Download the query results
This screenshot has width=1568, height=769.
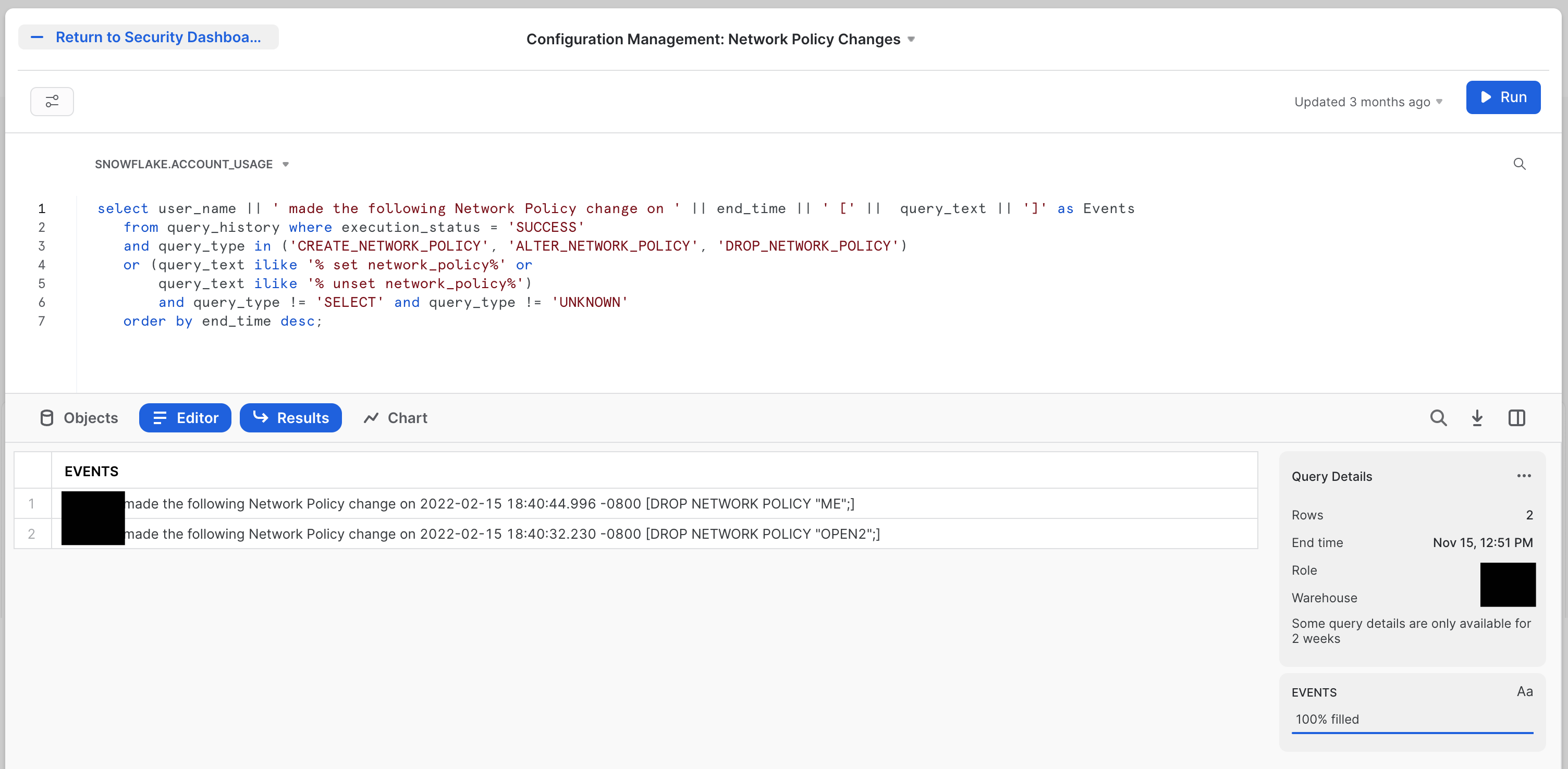(x=1478, y=418)
